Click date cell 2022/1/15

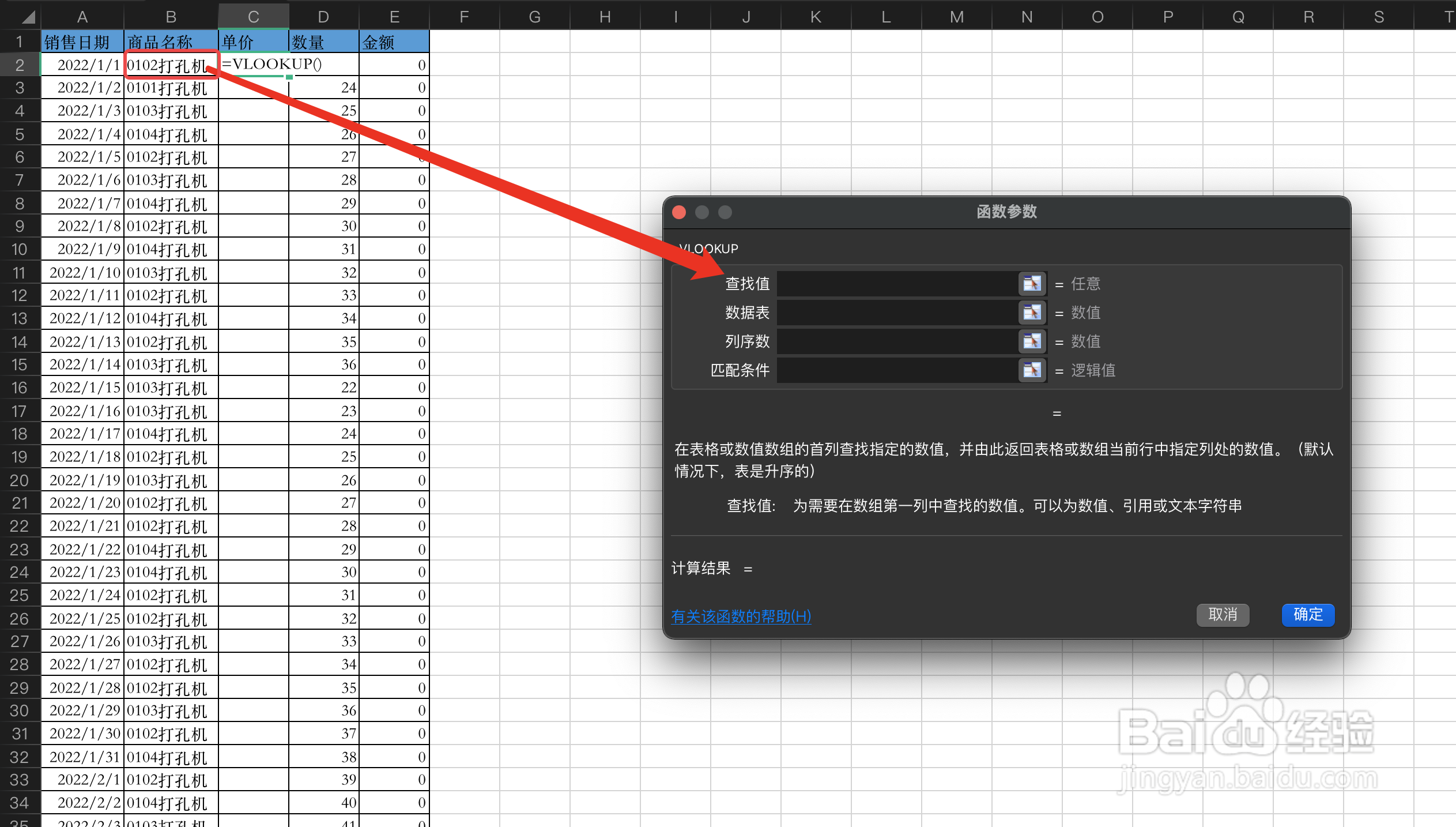point(82,388)
